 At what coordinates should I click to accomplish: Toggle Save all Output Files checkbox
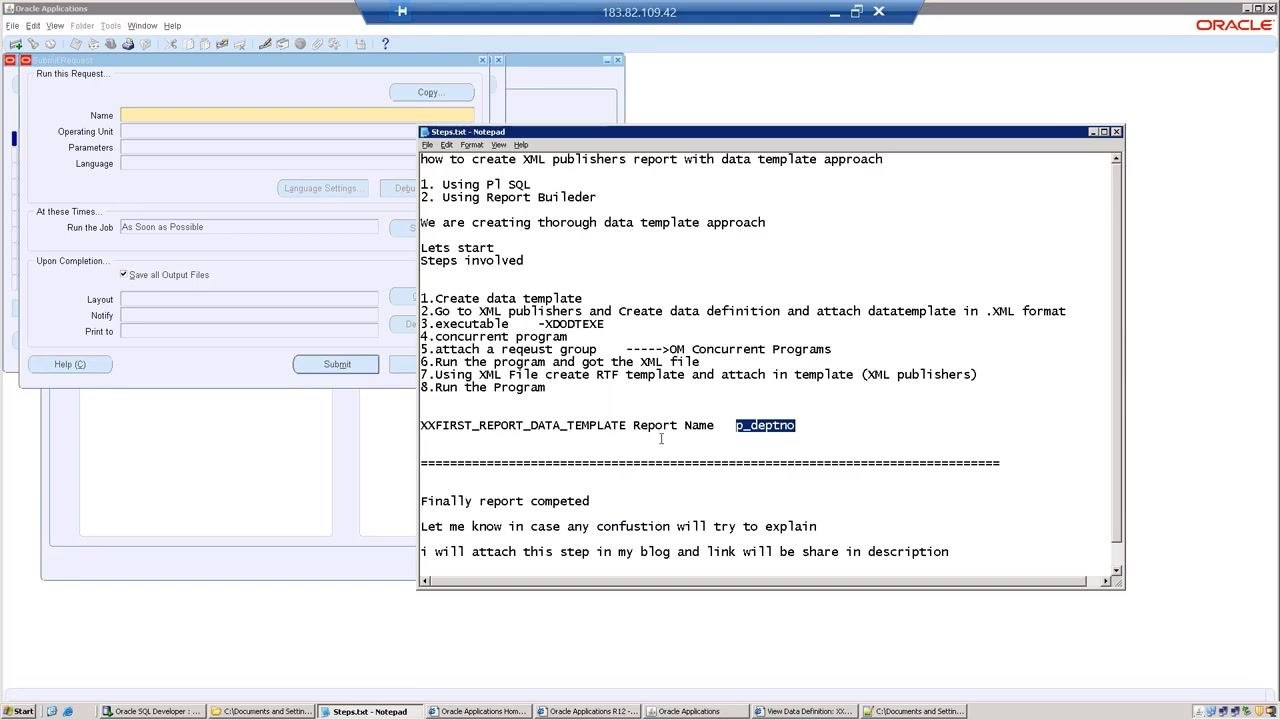124,274
